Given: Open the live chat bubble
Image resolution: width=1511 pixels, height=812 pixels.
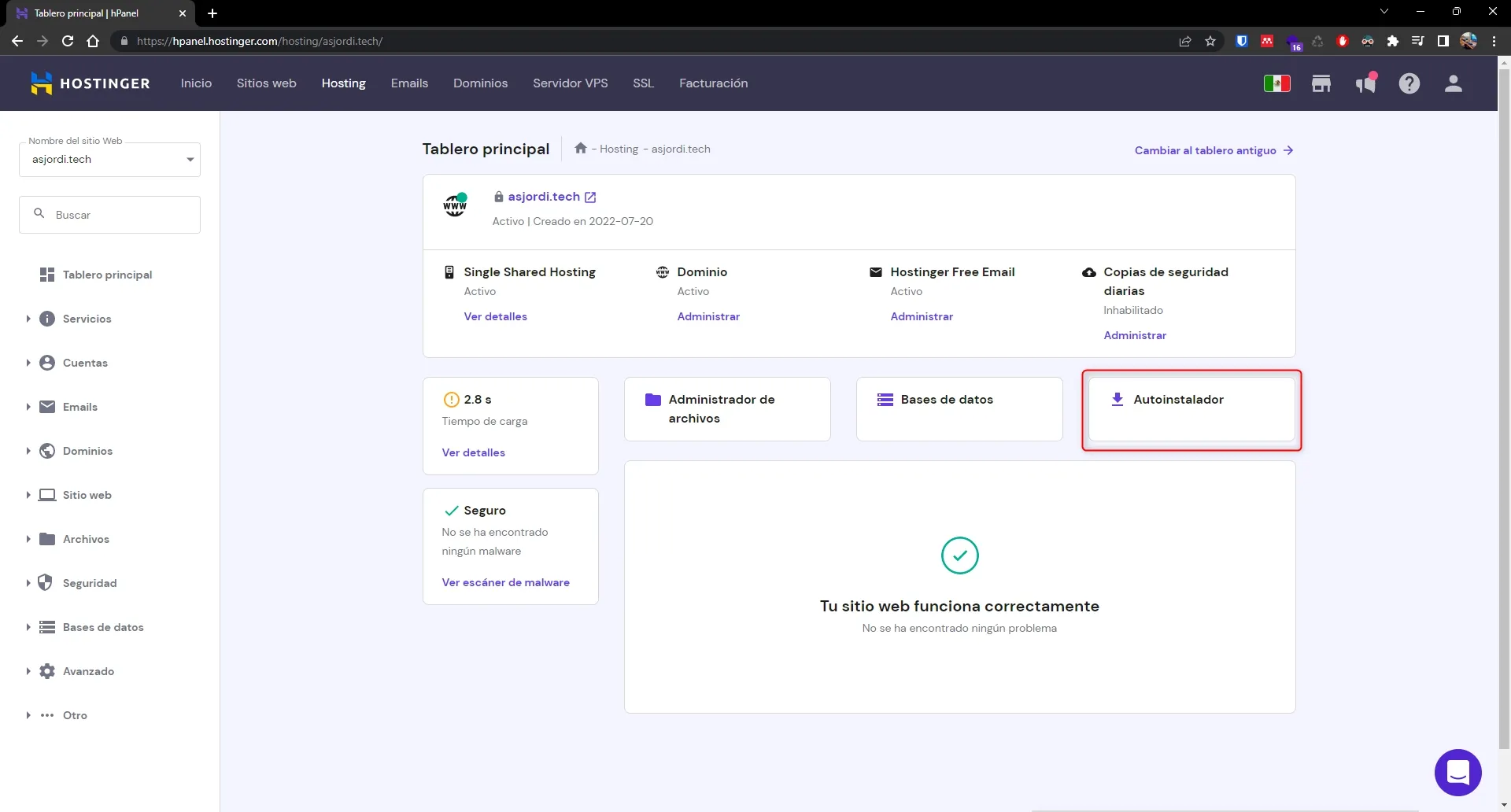Looking at the screenshot, I should 1457,772.
